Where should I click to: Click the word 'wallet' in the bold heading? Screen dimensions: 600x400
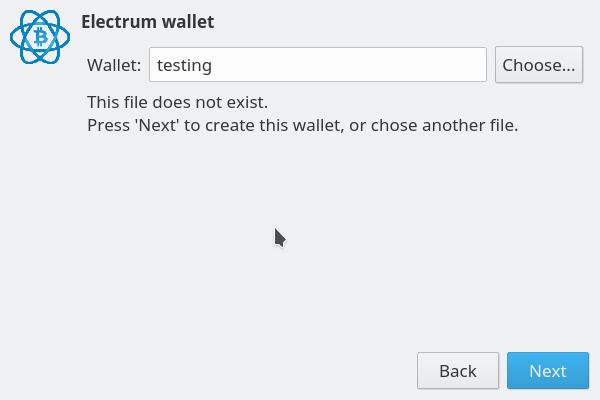click(188, 21)
